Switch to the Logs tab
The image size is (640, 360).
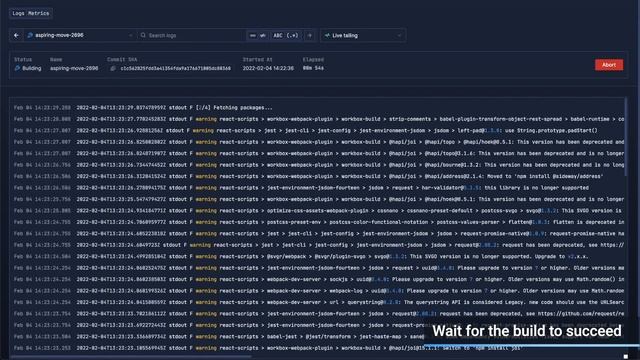pyautogui.click(x=18, y=13)
